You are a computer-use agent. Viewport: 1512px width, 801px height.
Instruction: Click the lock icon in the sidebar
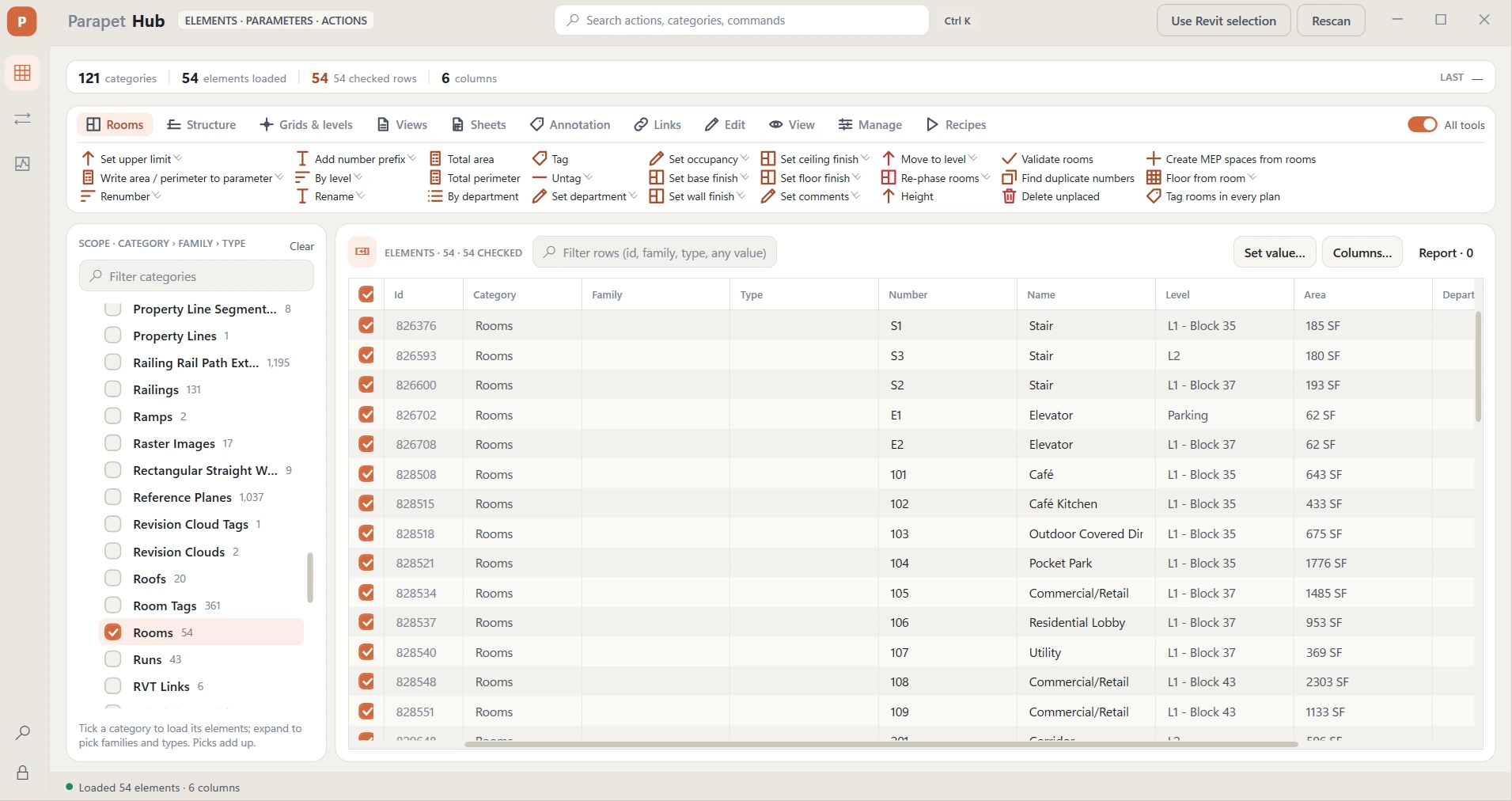23,773
